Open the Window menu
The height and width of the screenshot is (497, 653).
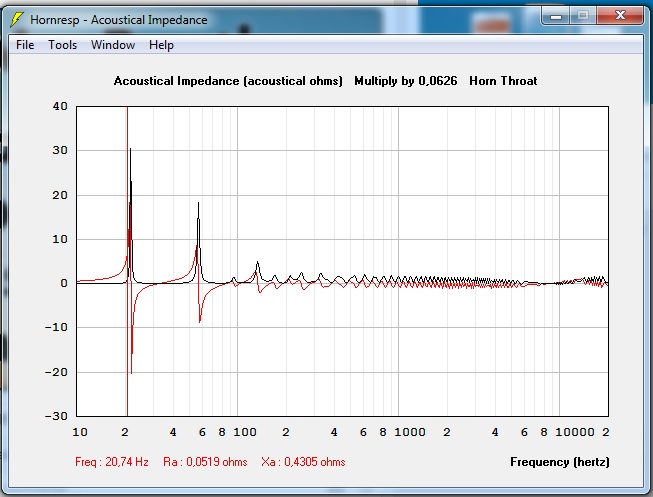point(113,45)
